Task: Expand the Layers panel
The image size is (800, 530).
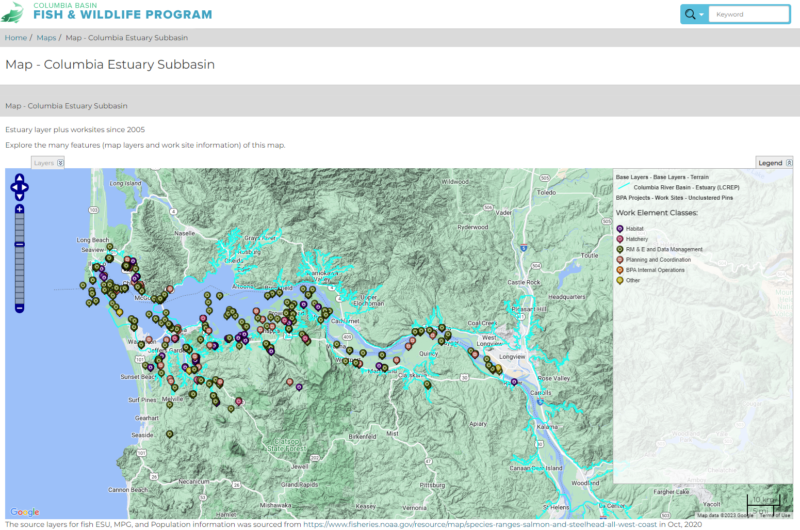Action: (x=60, y=162)
